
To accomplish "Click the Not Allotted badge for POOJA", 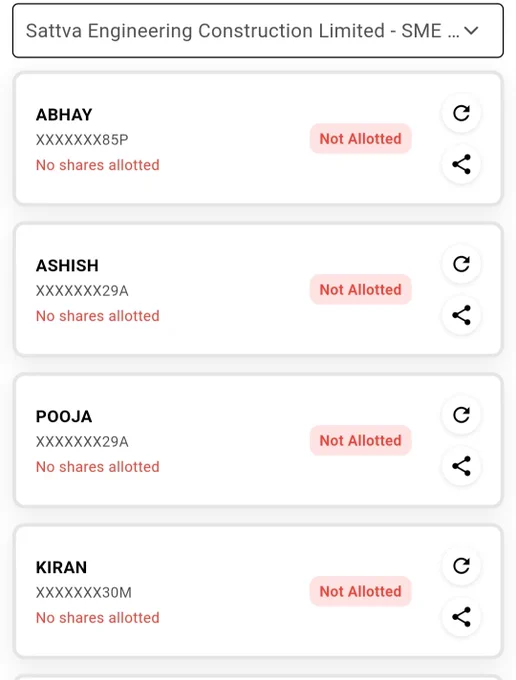I will (360, 440).
